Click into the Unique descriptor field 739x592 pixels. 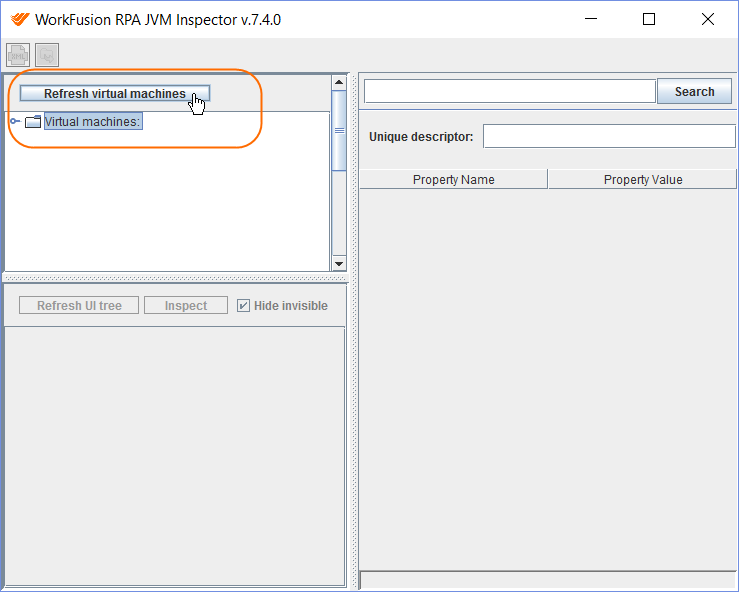click(x=609, y=136)
